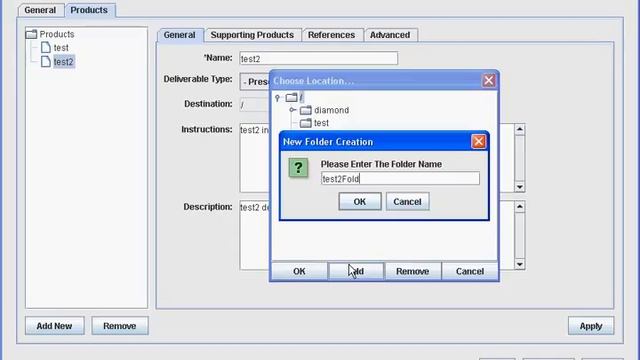This screenshot has height=360, width=640.
Task: Open the inner General tab
Action: pos(180,35)
